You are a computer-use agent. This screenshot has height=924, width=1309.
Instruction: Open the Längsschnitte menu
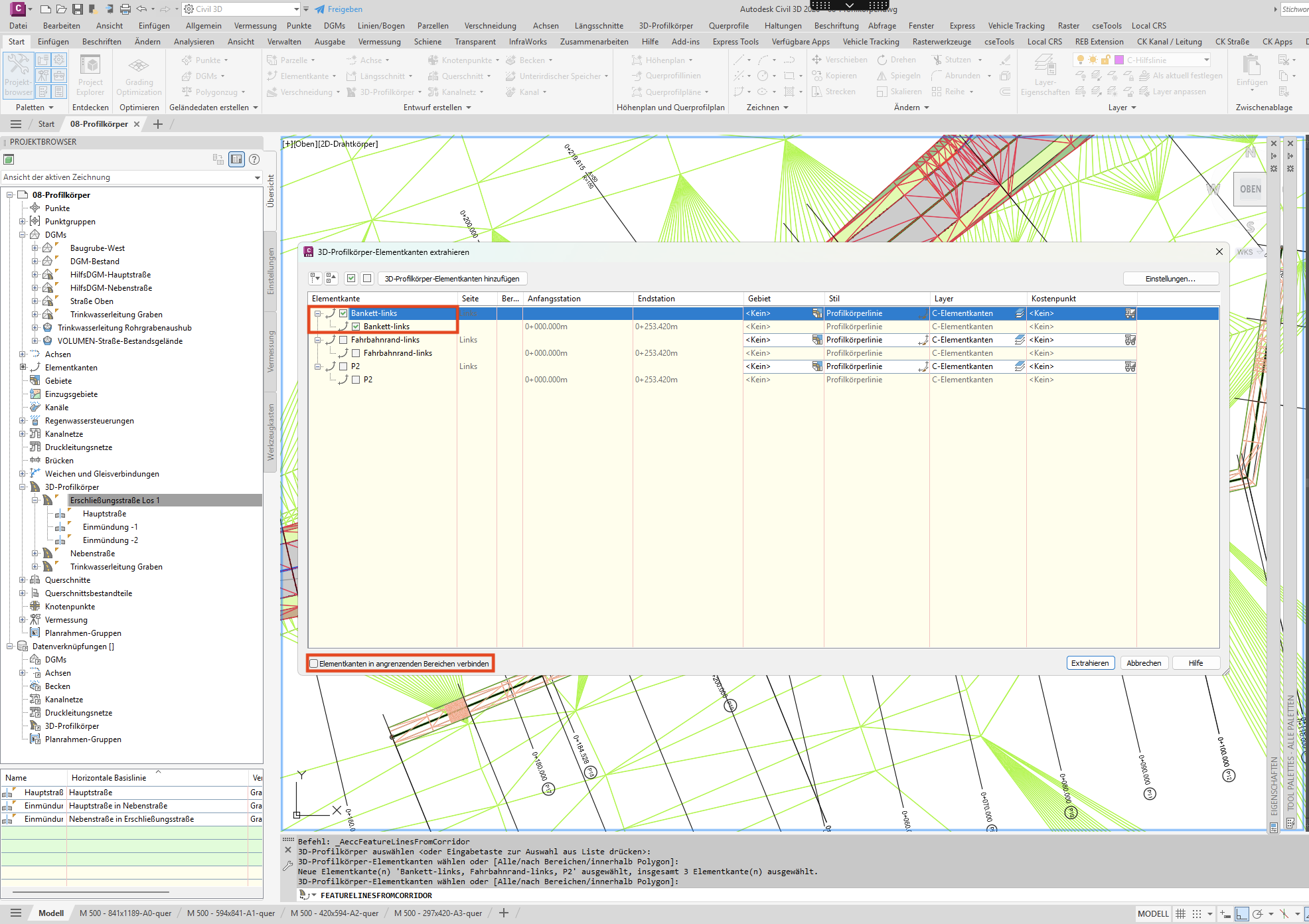[599, 26]
